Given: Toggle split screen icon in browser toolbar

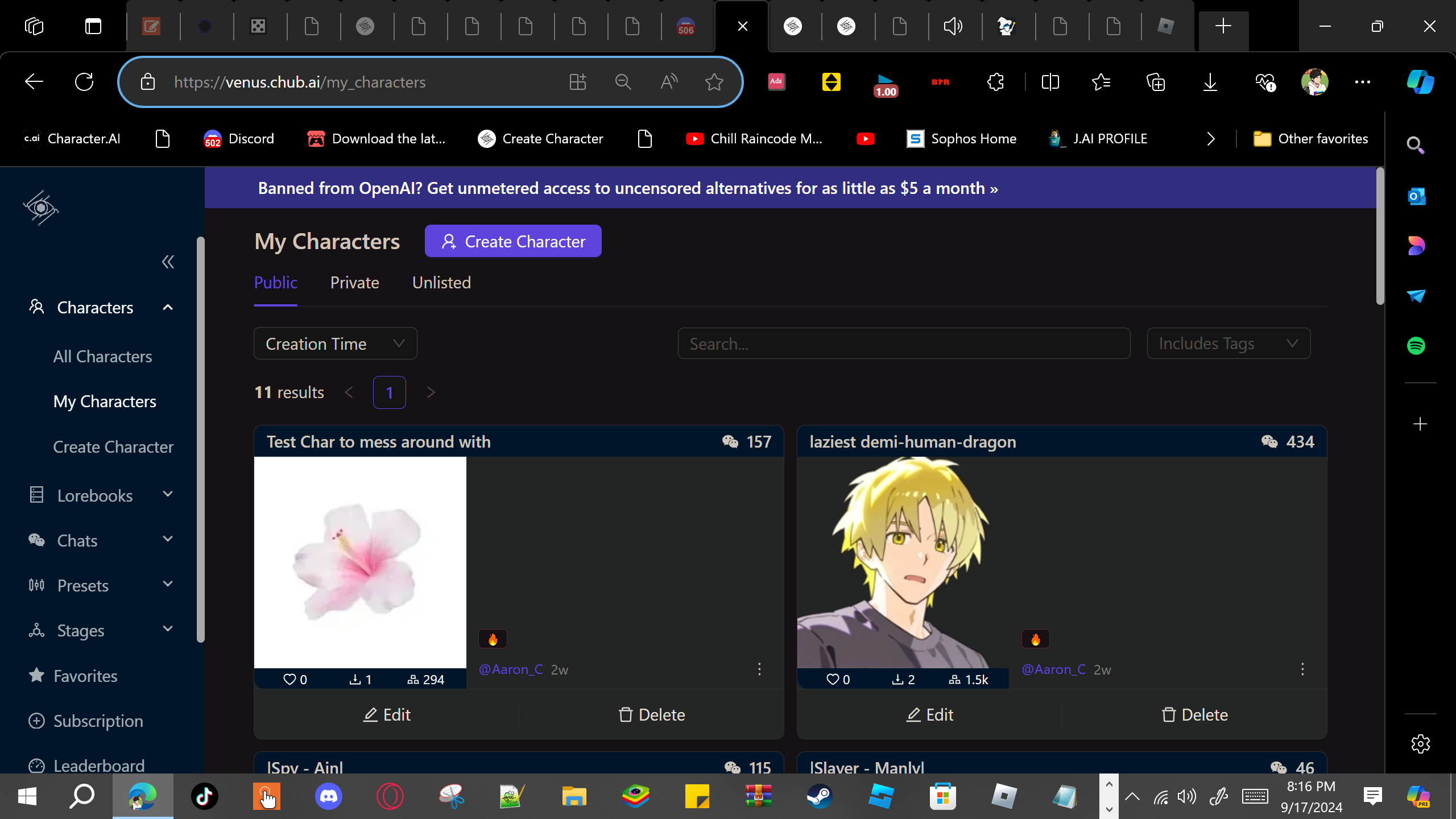Looking at the screenshot, I should click(1050, 82).
